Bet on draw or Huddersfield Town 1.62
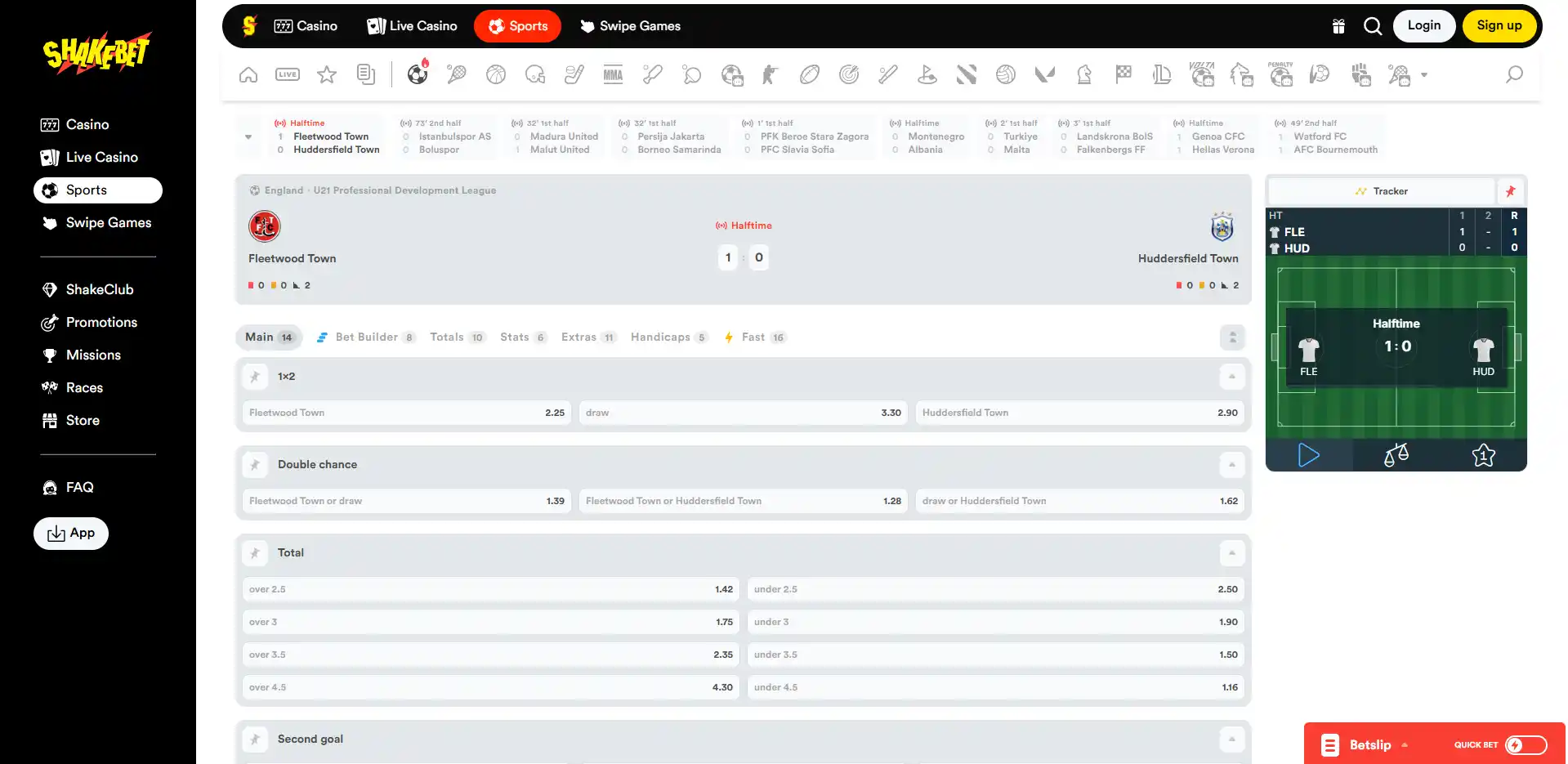This screenshot has height=764, width=1568. 1080,501
